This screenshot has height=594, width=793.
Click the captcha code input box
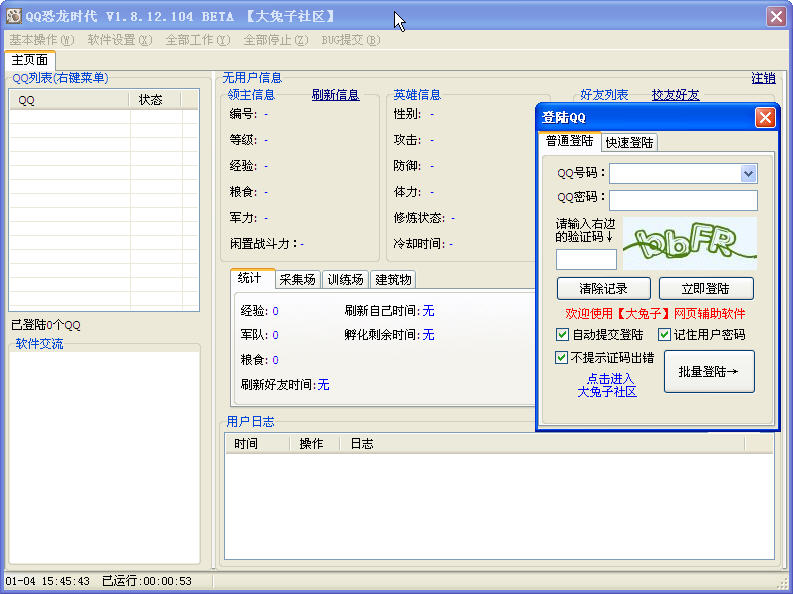pos(586,259)
